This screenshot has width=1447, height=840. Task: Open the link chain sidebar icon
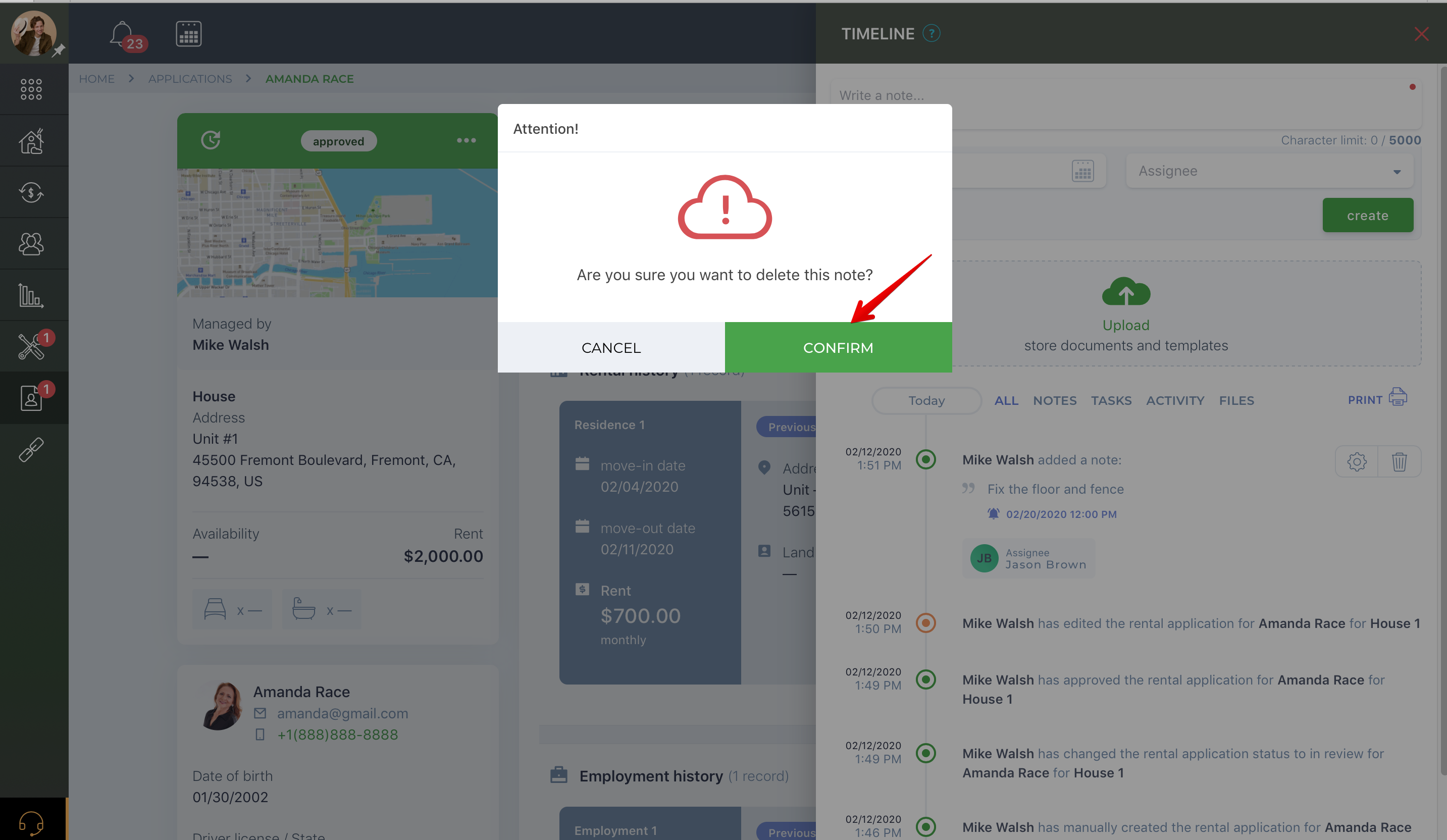tap(31, 450)
